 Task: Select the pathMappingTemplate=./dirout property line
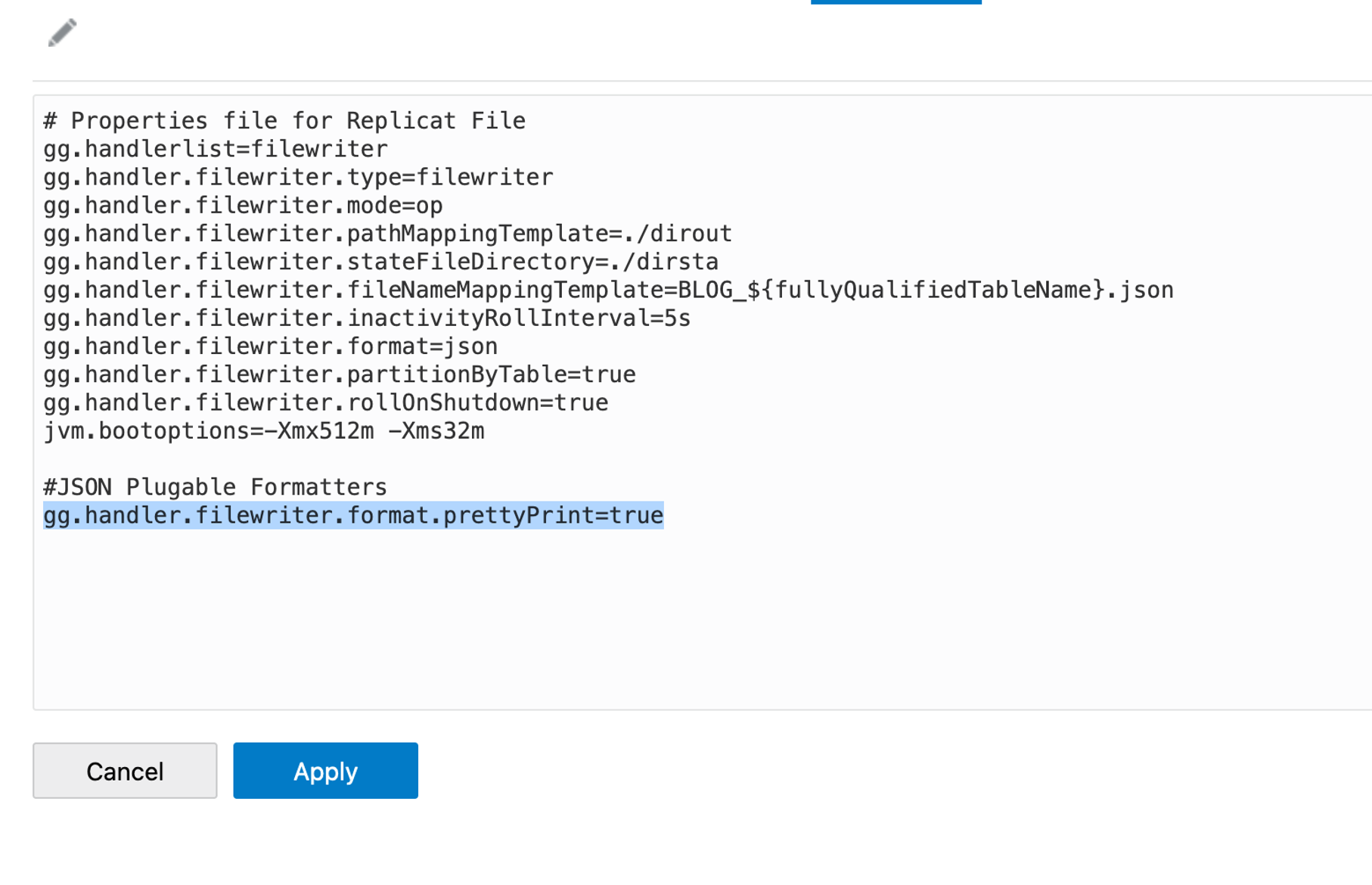tap(386, 233)
